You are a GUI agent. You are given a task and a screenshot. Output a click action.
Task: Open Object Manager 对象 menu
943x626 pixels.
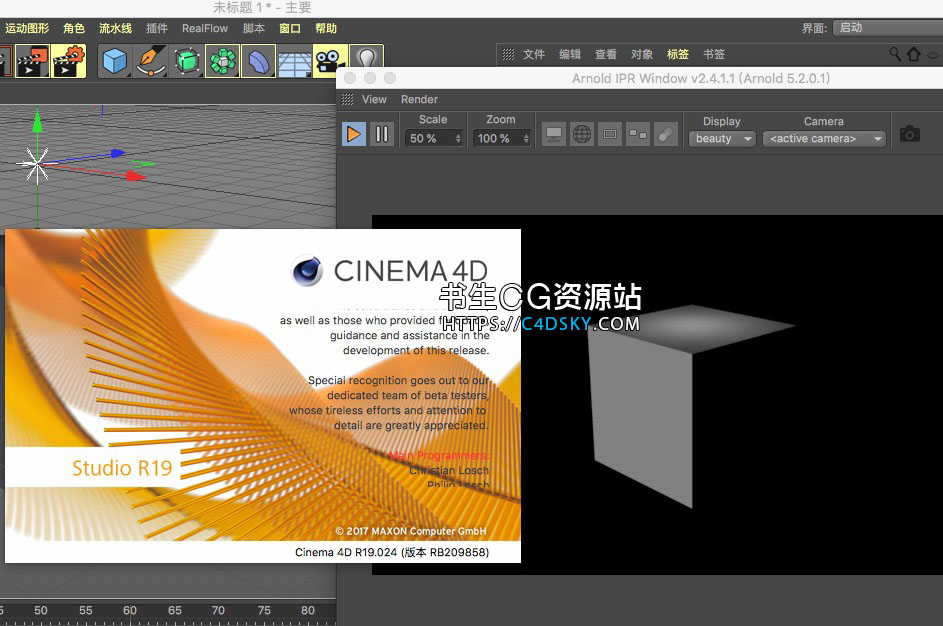click(642, 54)
